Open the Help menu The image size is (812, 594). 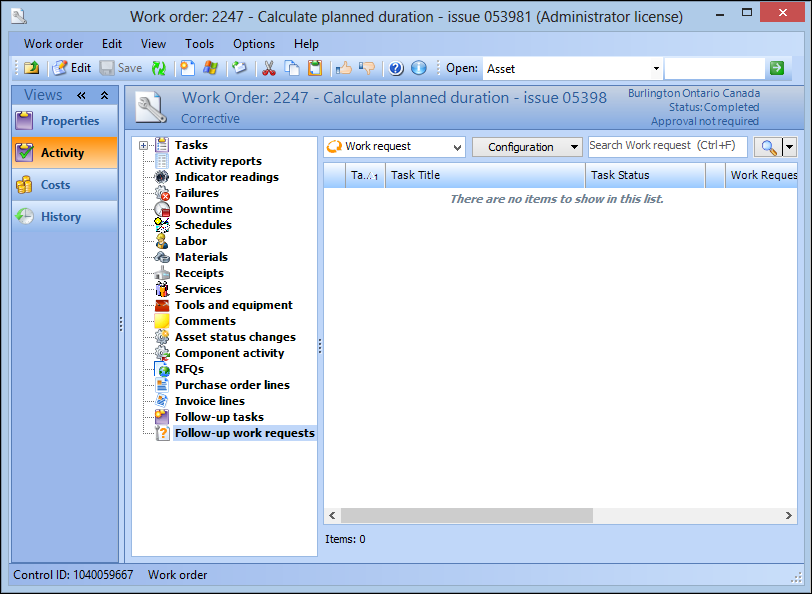tap(306, 44)
